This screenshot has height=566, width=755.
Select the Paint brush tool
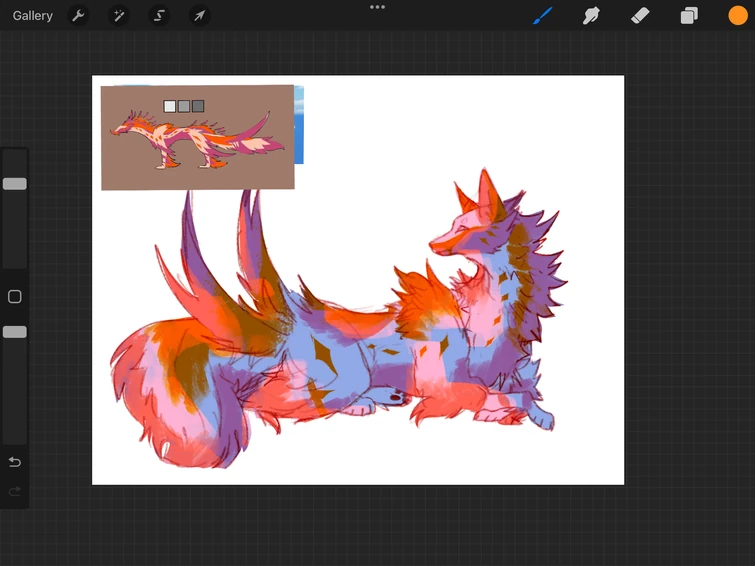[x=543, y=16]
